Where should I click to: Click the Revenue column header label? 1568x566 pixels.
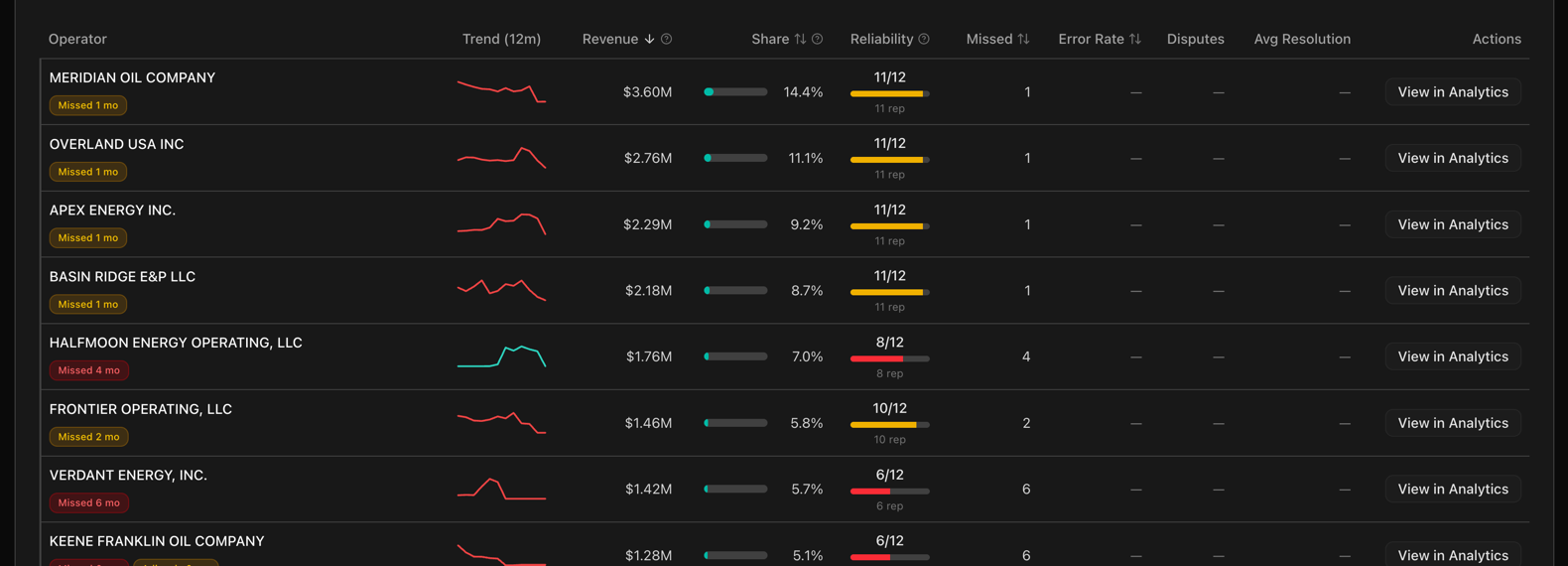(610, 39)
